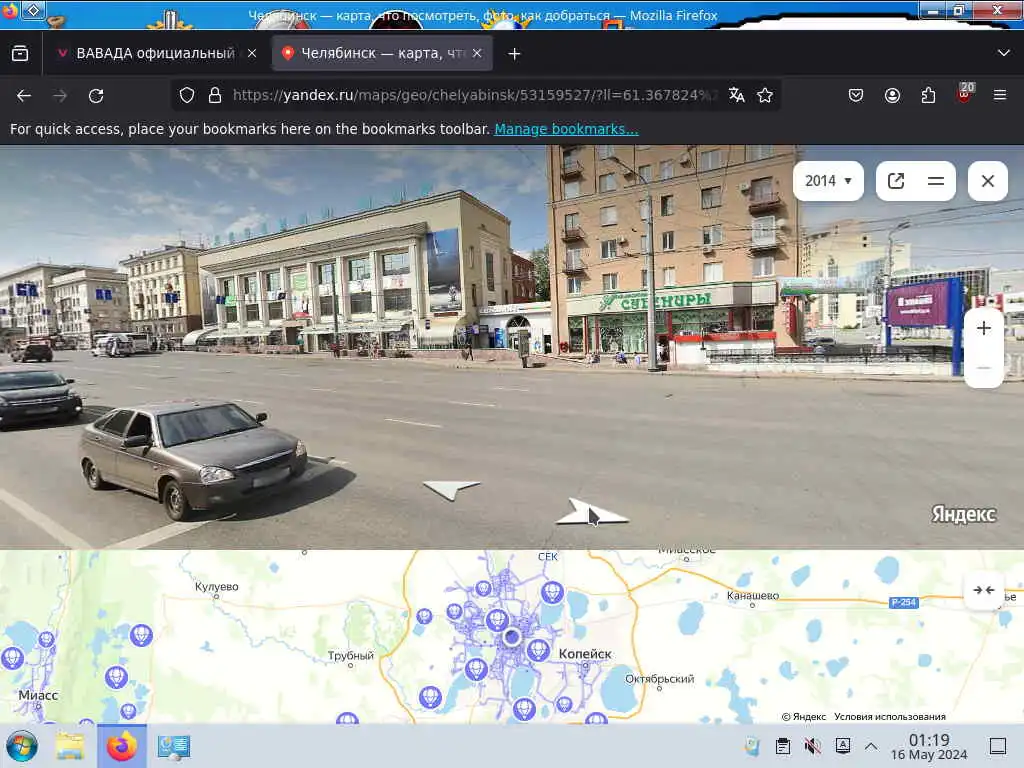1024x768 pixels.
Task: Translate this page using address bar icon
Action: click(737, 95)
